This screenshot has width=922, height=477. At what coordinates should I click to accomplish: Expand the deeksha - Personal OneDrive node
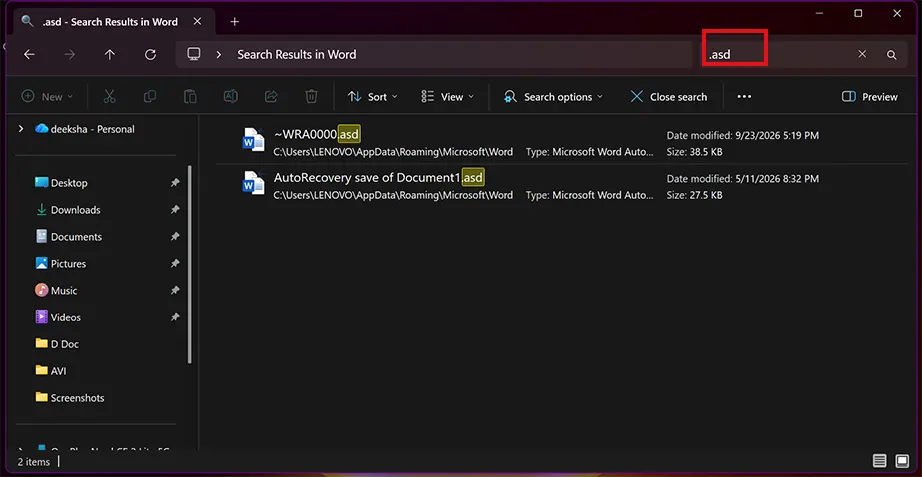tap(21, 129)
